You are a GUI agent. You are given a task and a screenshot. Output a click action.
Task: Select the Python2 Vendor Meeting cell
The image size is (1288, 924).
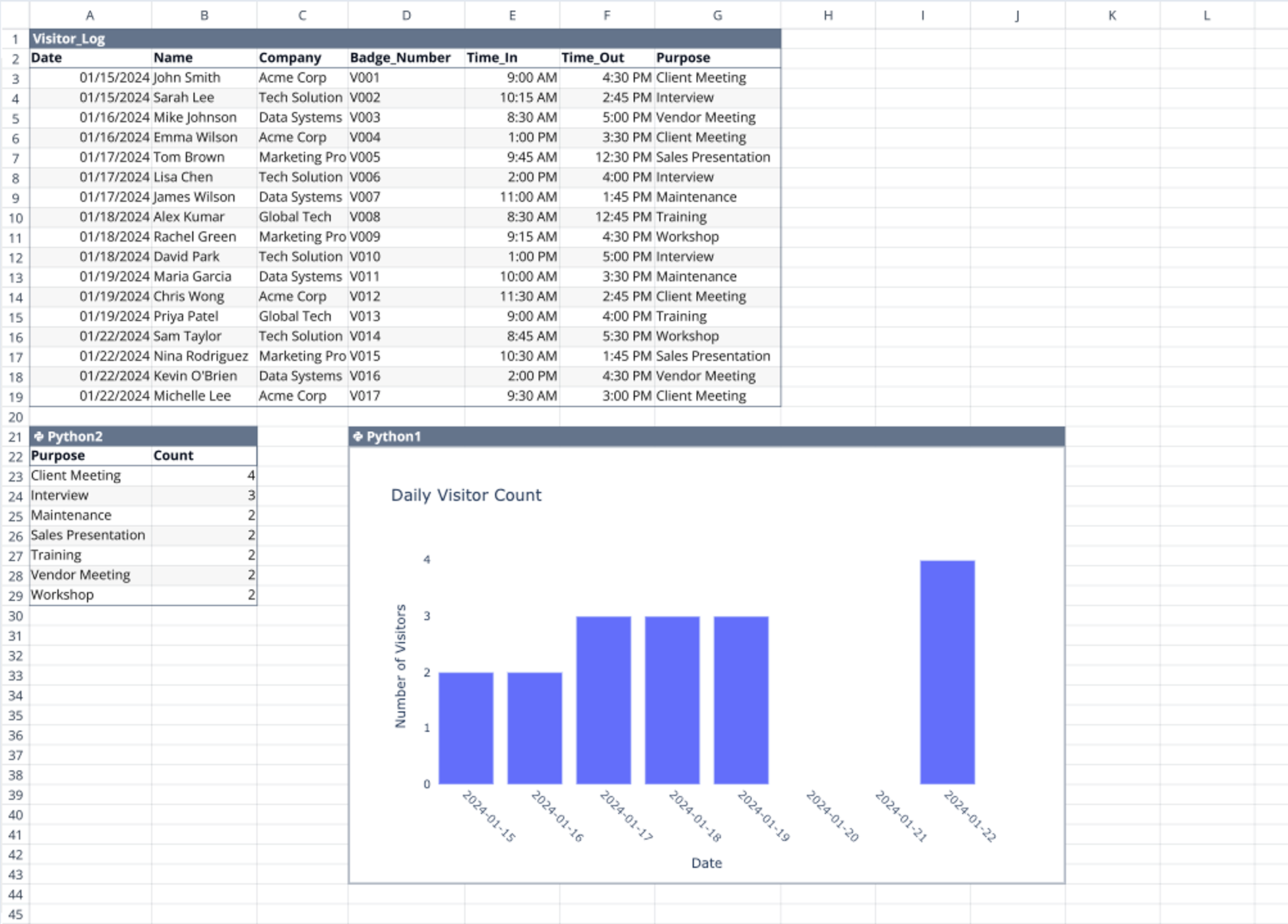[90, 575]
